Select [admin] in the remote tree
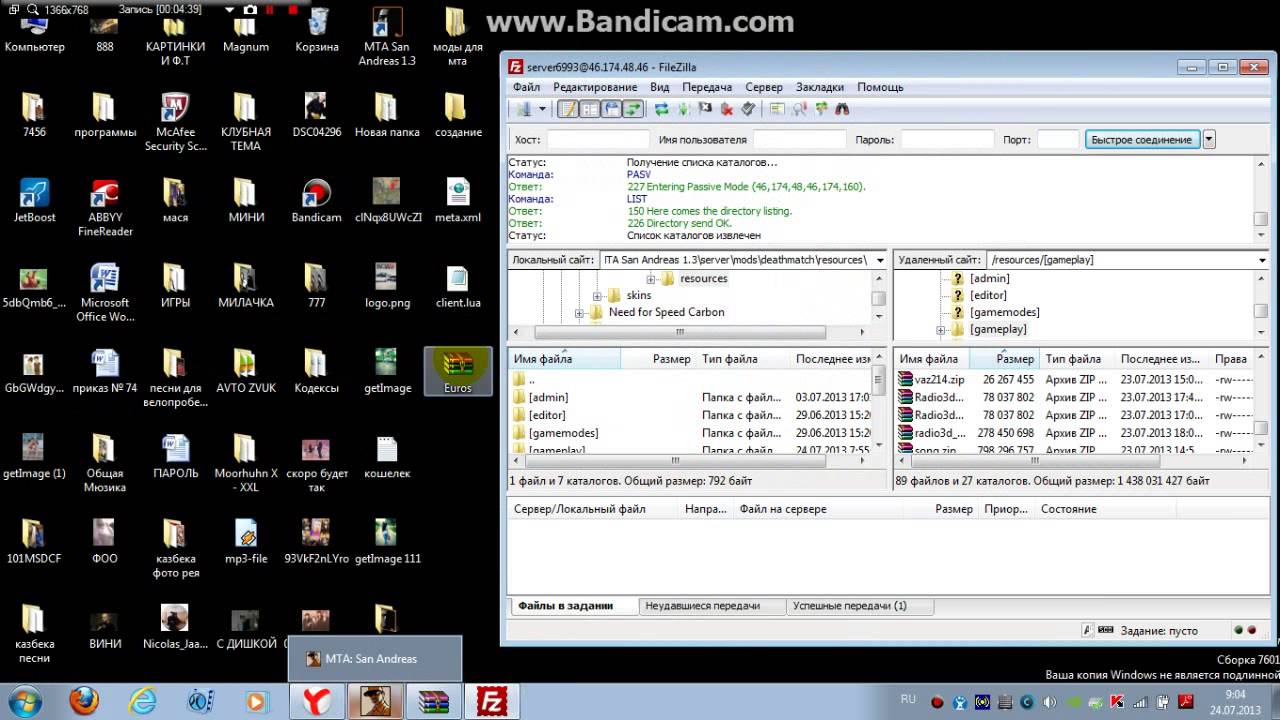 [989, 279]
